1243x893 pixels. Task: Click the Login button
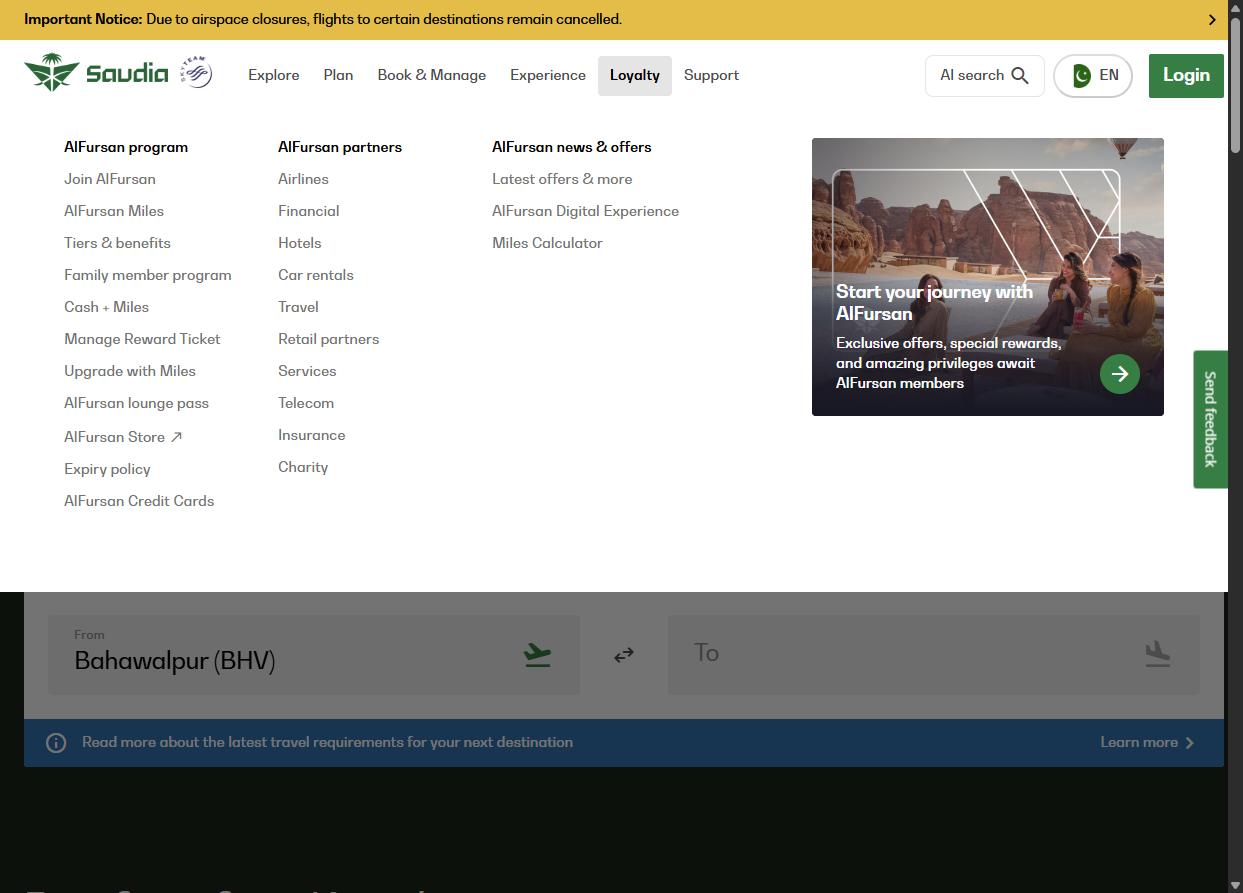1186,76
